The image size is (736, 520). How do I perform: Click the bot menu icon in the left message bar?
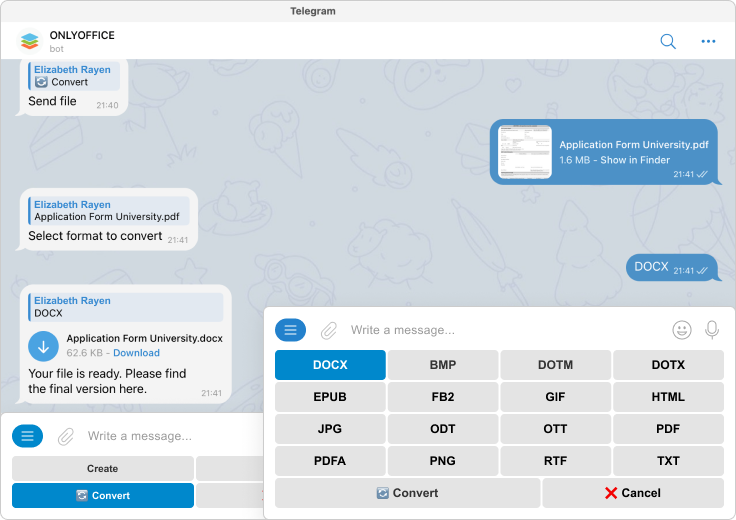tap(27, 436)
